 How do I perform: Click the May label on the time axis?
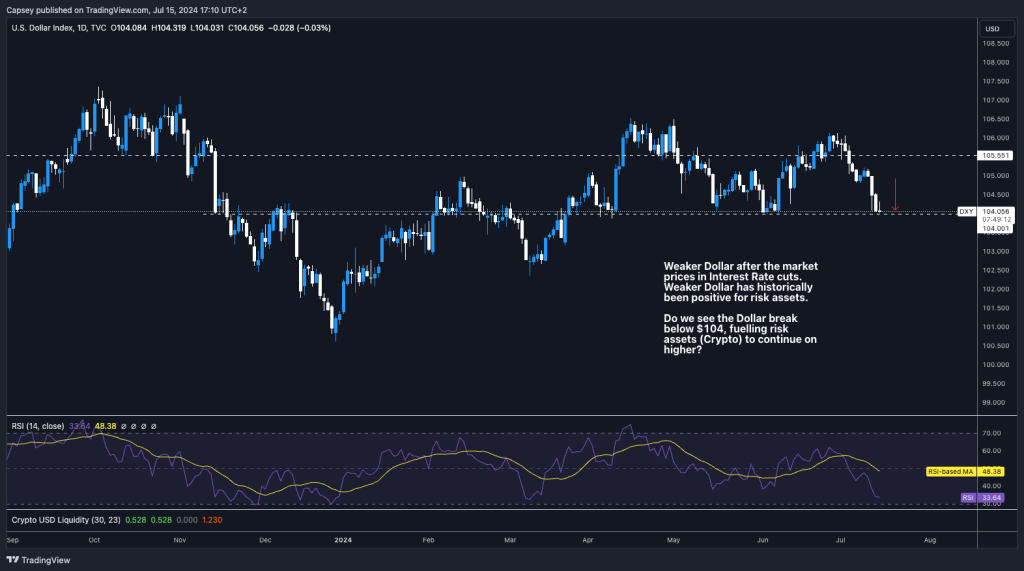coord(673,540)
